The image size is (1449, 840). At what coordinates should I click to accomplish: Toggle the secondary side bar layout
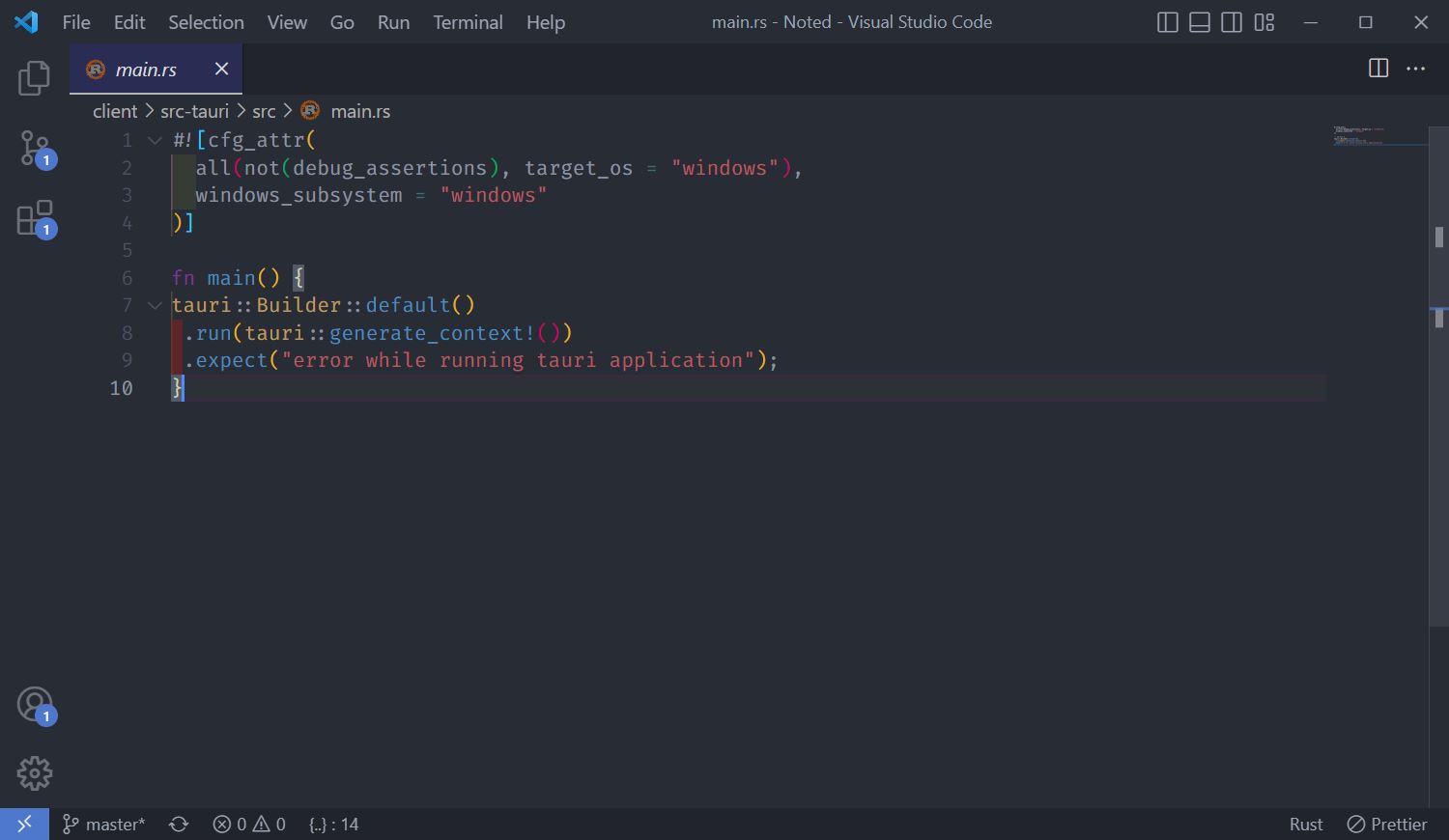pyautogui.click(x=1232, y=22)
